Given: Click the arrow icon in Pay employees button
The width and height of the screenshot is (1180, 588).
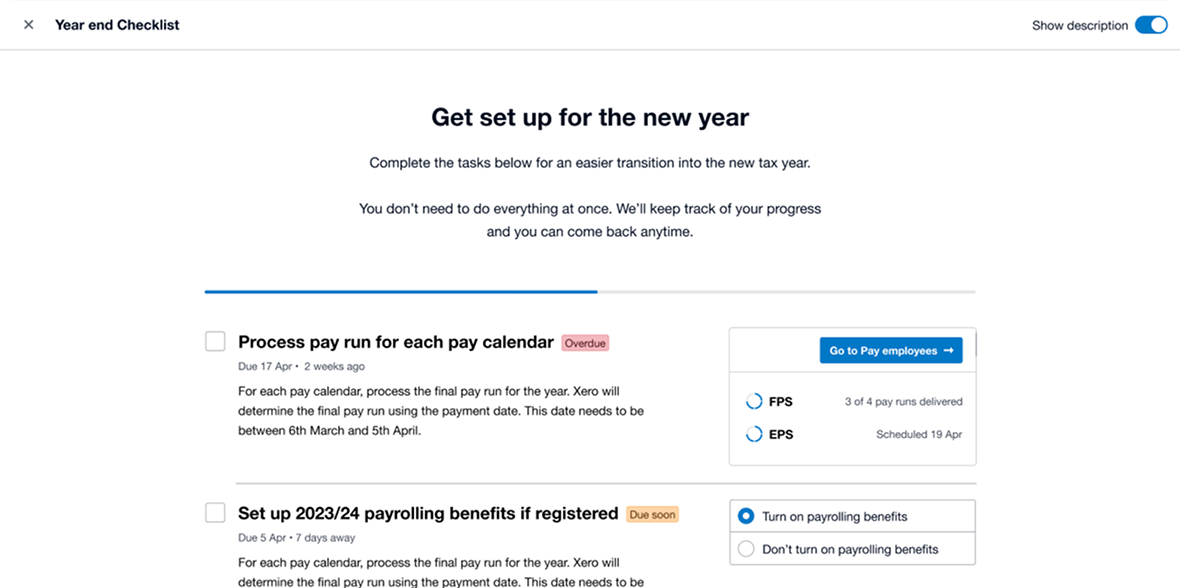Looking at the screenshot, I should click(948, 351).
